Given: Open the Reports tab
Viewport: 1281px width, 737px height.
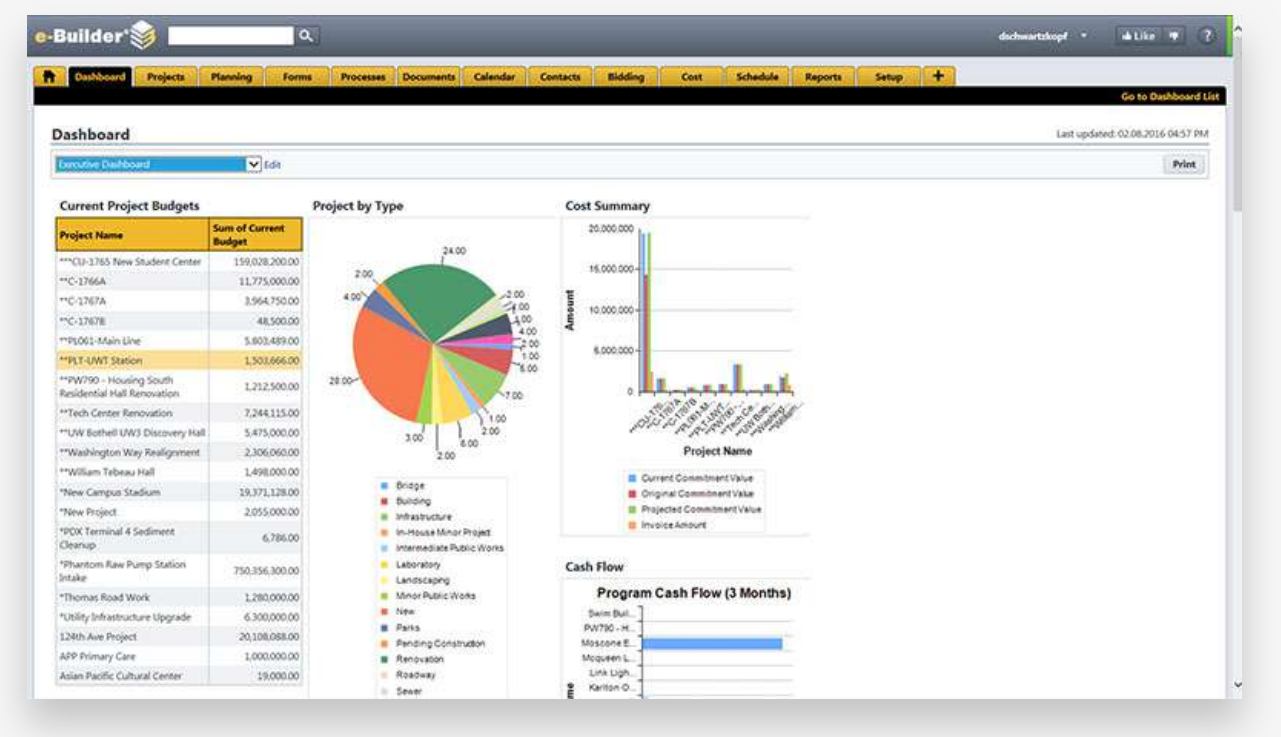Looking at the screenshot, I should tap(823, 77).
